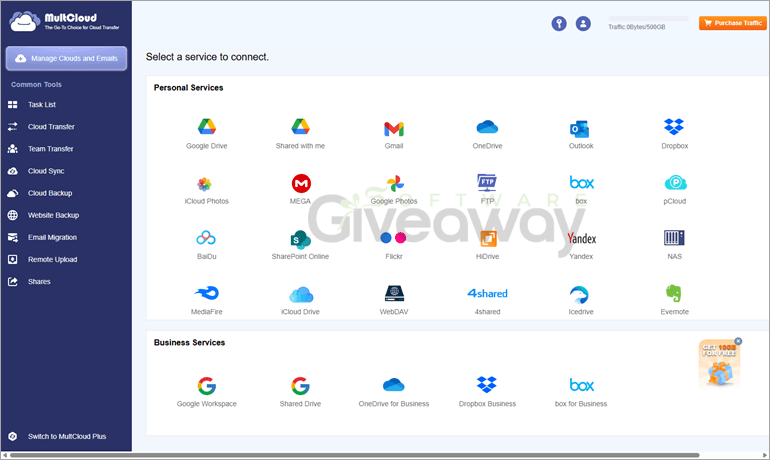
Task: Select Dropbox Business
Action: pos(487,384)
